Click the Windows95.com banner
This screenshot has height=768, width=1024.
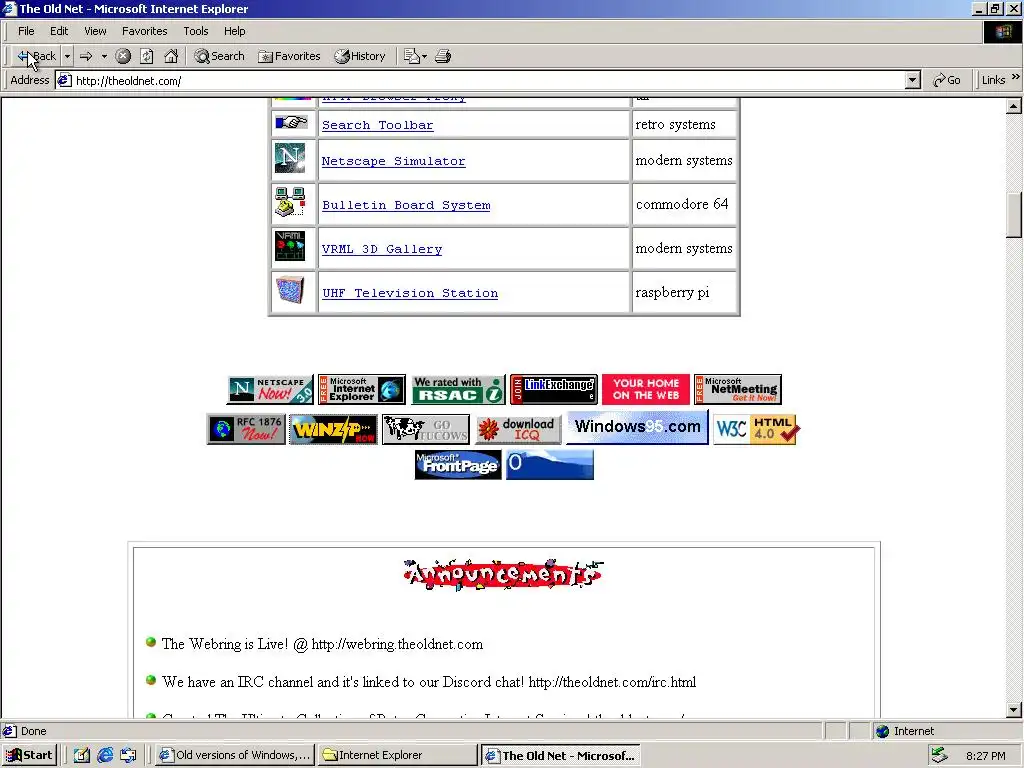(x=637, y=427)
